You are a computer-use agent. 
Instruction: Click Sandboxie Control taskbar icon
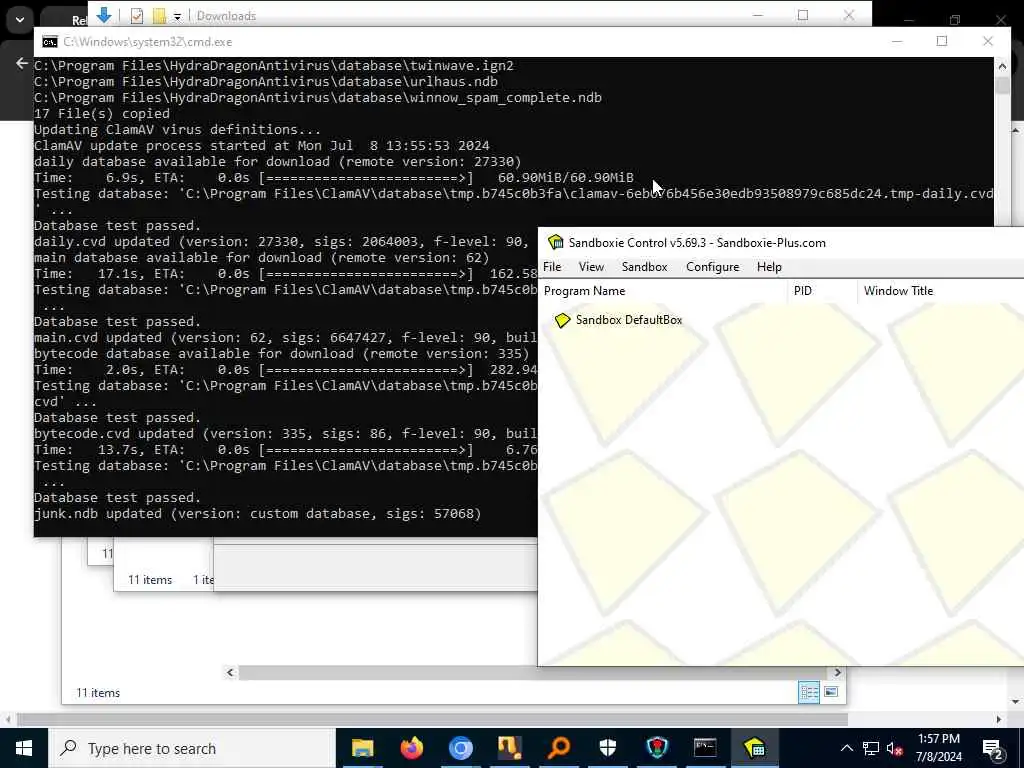click(x=754, y=748)
